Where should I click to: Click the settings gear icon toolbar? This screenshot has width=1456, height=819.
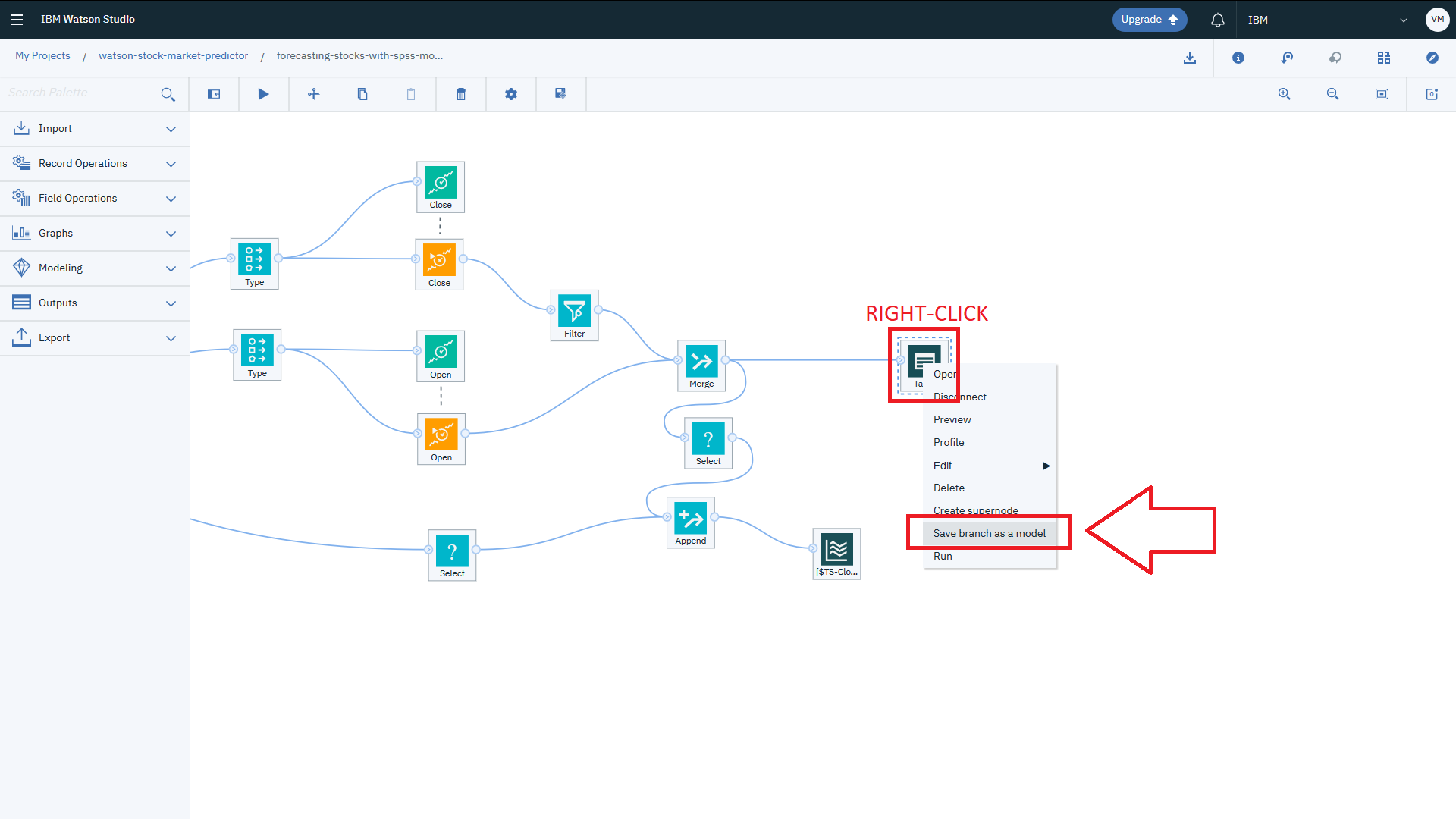[x=511, y=93]
